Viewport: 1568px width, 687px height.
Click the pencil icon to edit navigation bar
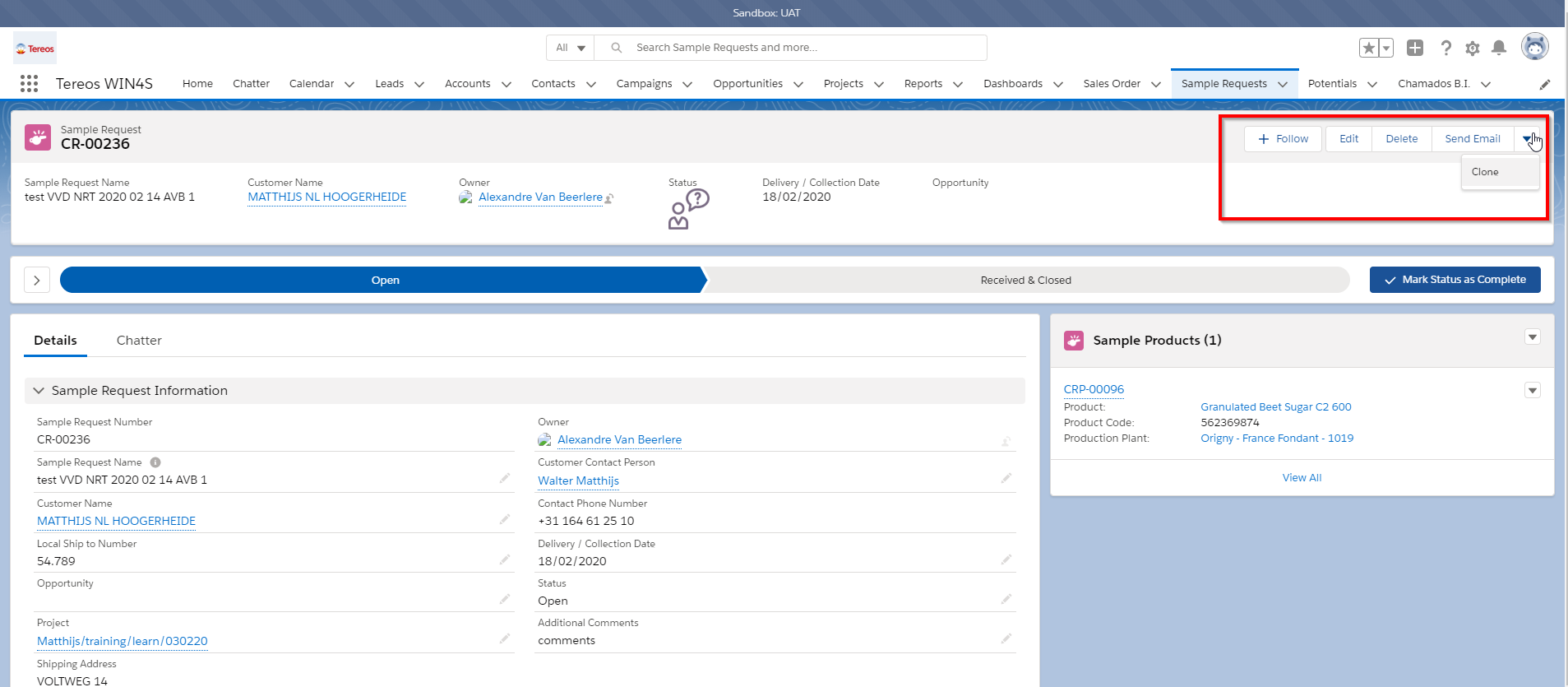coord(1545,84)
